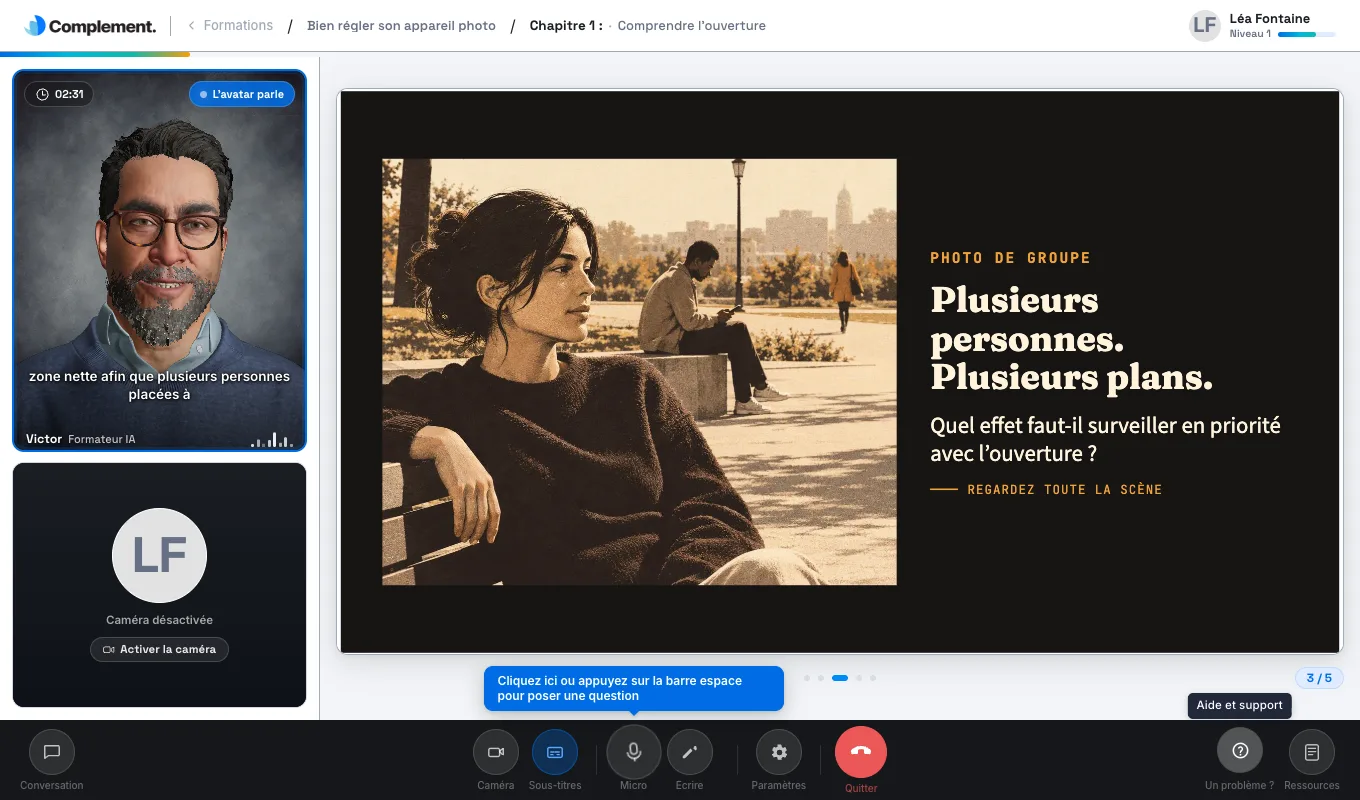Activate the Micro to ask a question

(634, 751)
